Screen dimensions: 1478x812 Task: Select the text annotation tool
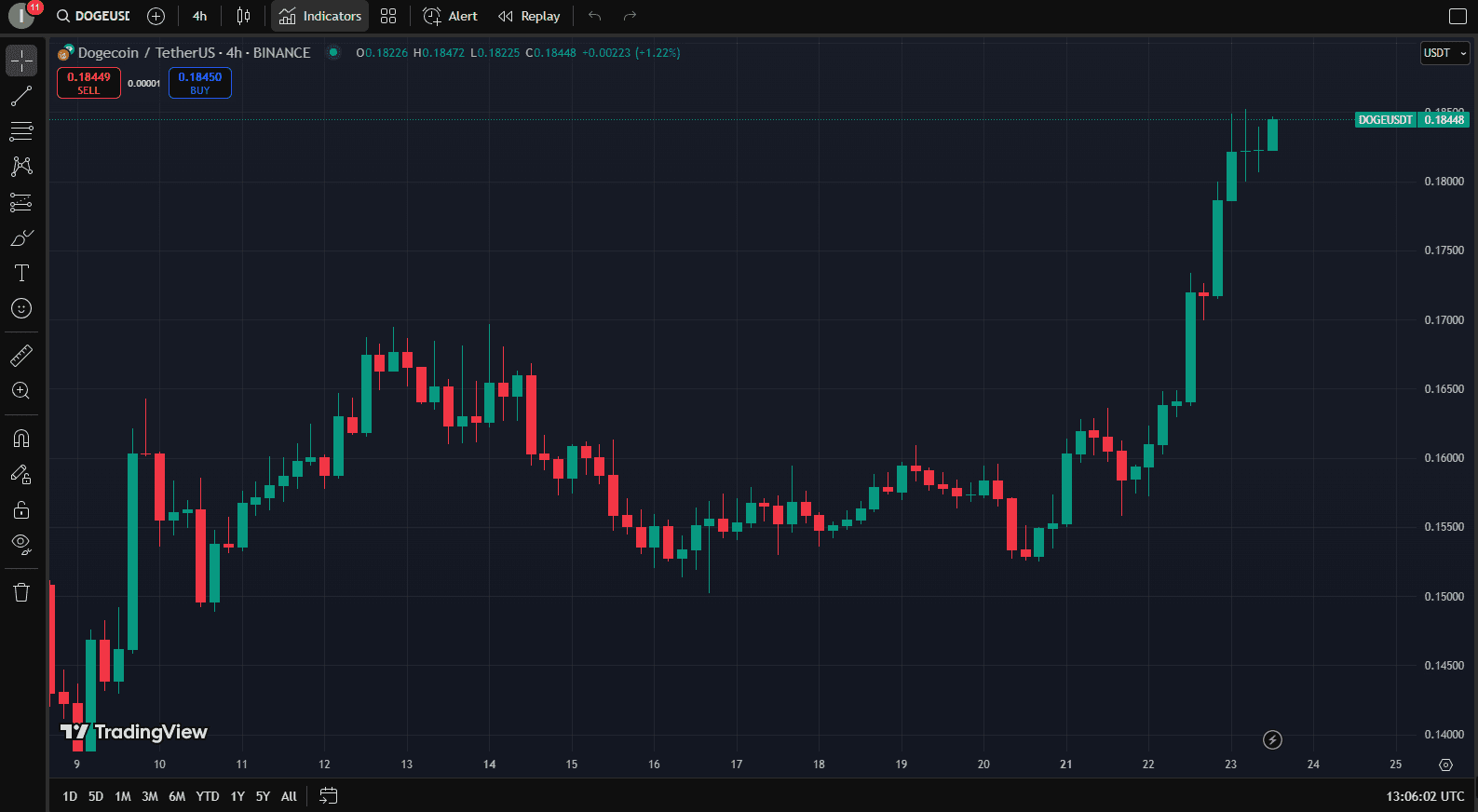[x=21, y=273]
